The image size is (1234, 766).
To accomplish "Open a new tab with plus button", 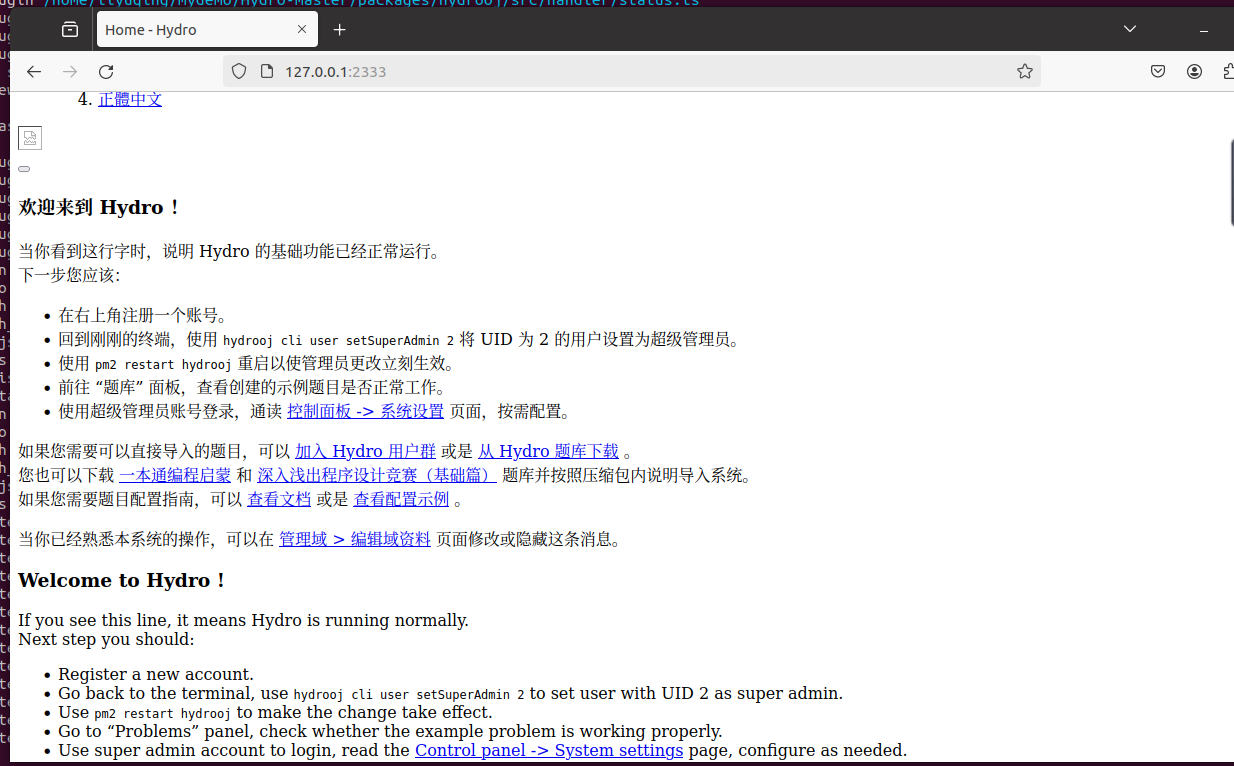I will tap(339, 30).
